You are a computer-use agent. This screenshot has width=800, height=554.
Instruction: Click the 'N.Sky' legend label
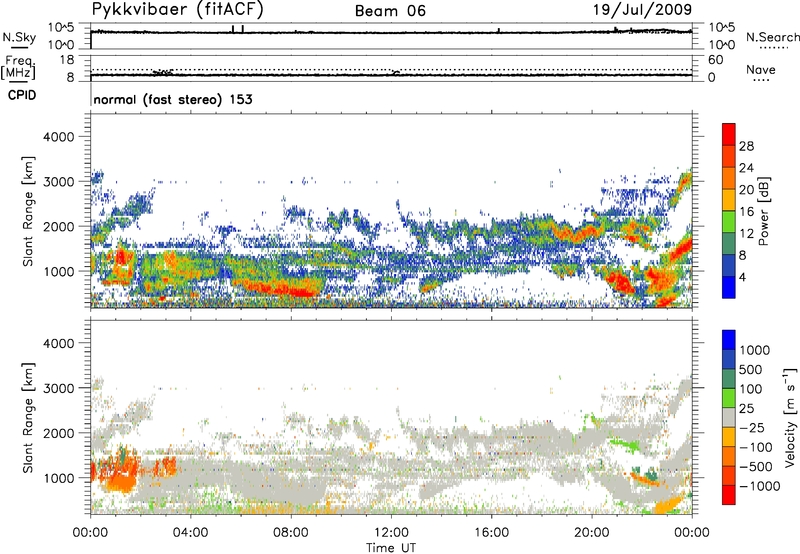19,37
